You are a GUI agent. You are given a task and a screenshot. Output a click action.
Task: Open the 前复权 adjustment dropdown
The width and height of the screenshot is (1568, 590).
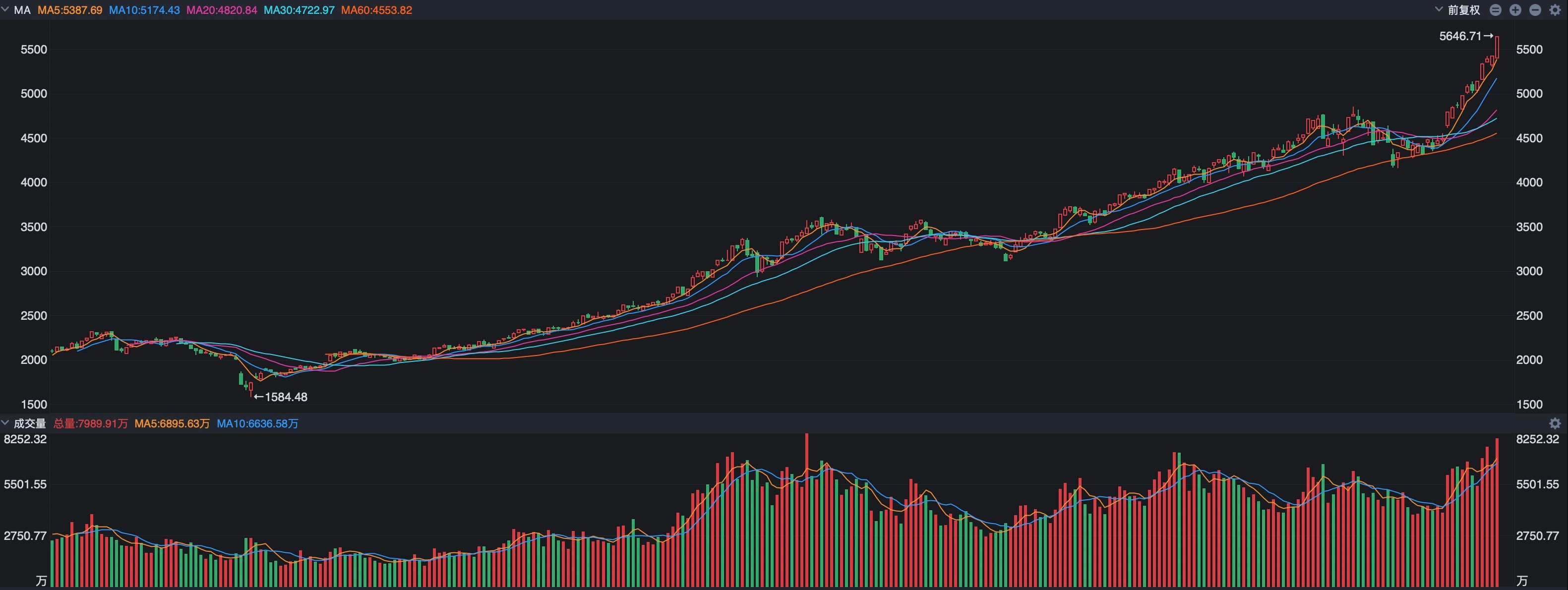click(1457, 10)
